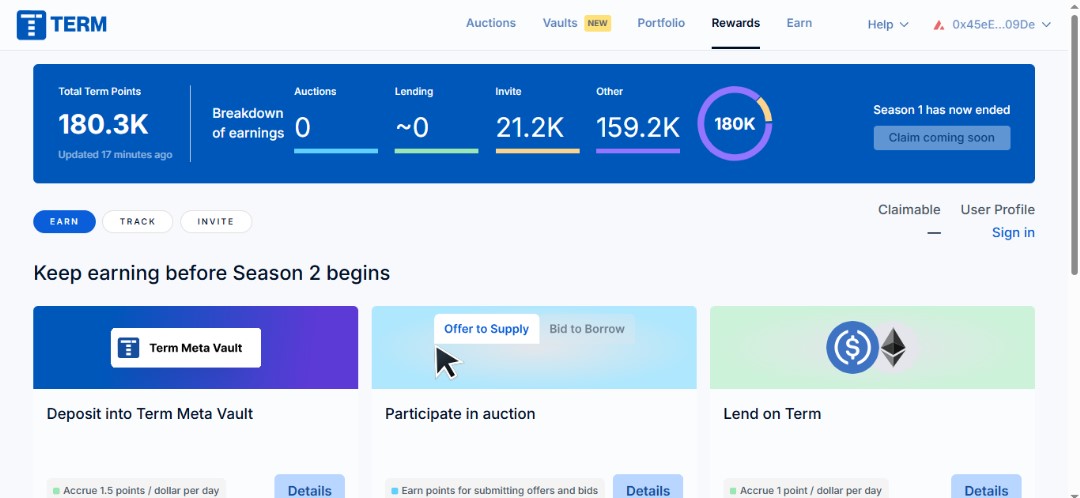Click the Claim coming soon button

942,138
